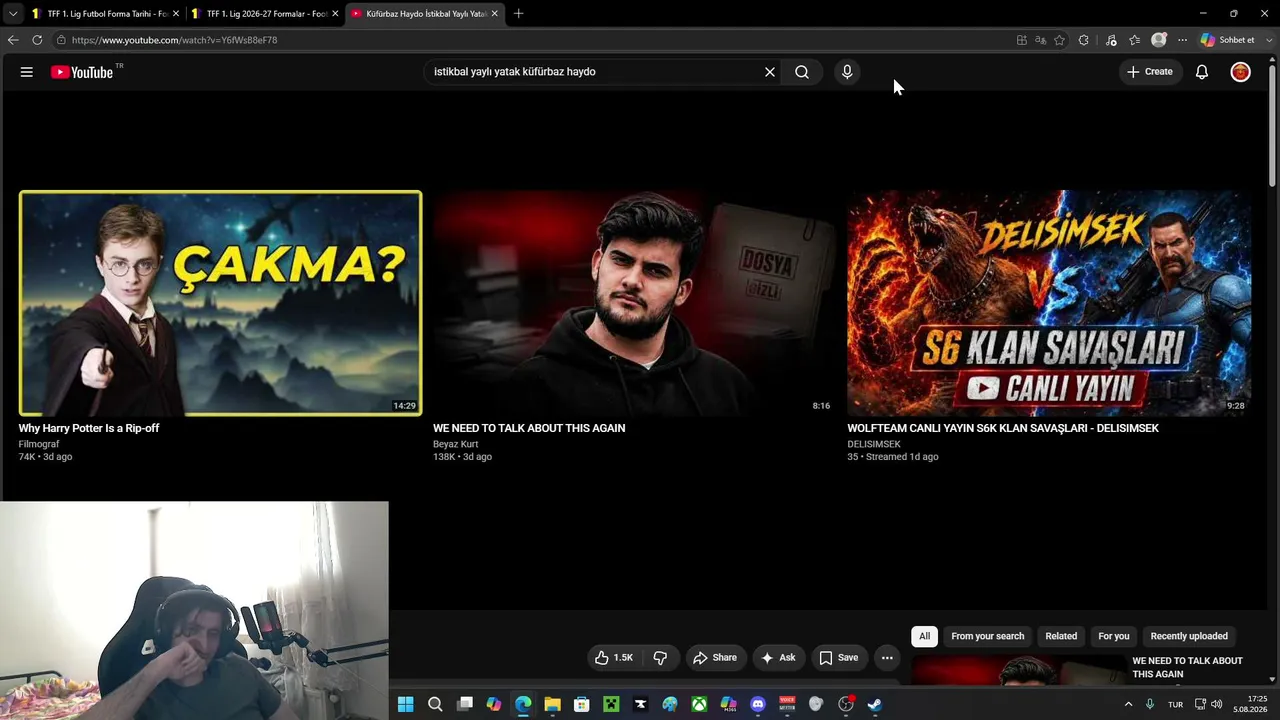Close the TFF 1. Lig 2026-27 Formalar tab
This screenshot has height=720, width=1280.
pos(335,14)
